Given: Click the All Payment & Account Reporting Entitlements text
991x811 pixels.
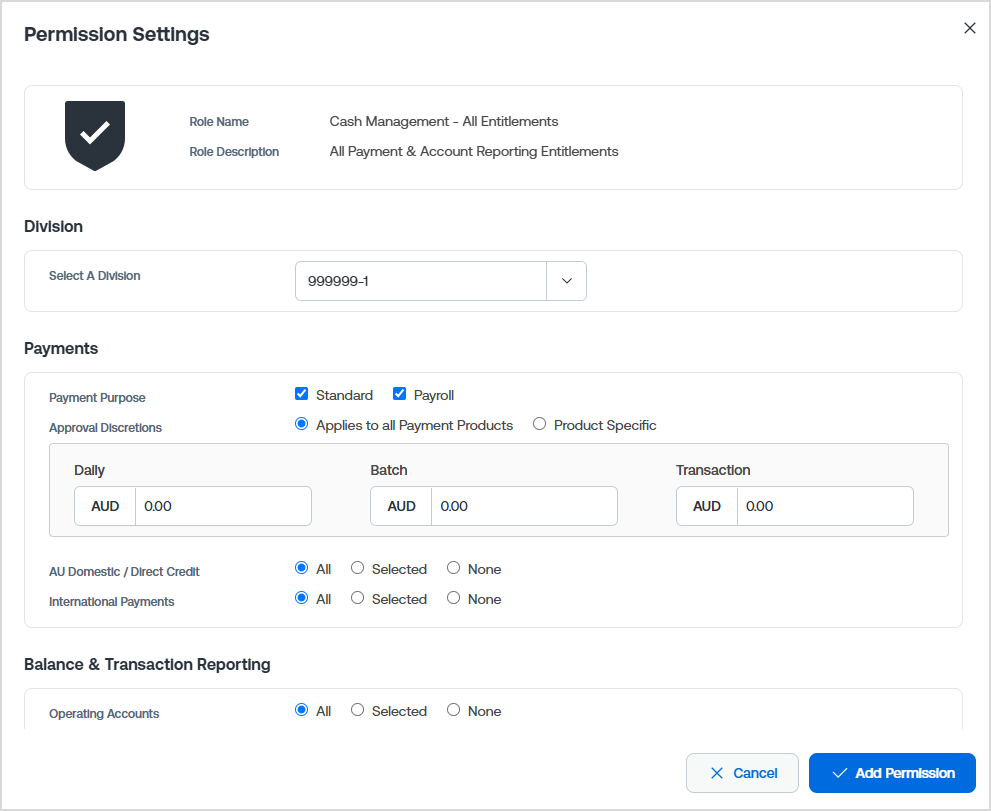Looking at the screenshot, I should [473, 152].
